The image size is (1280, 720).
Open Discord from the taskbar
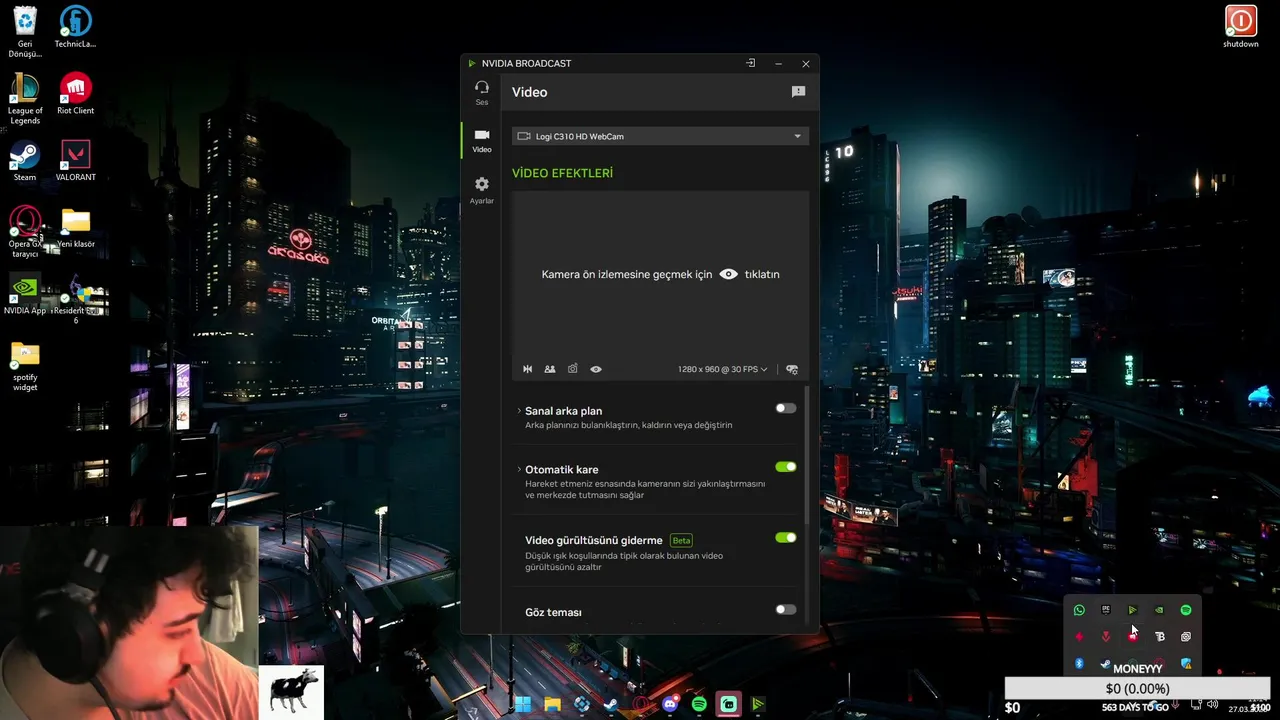[670, 704]
